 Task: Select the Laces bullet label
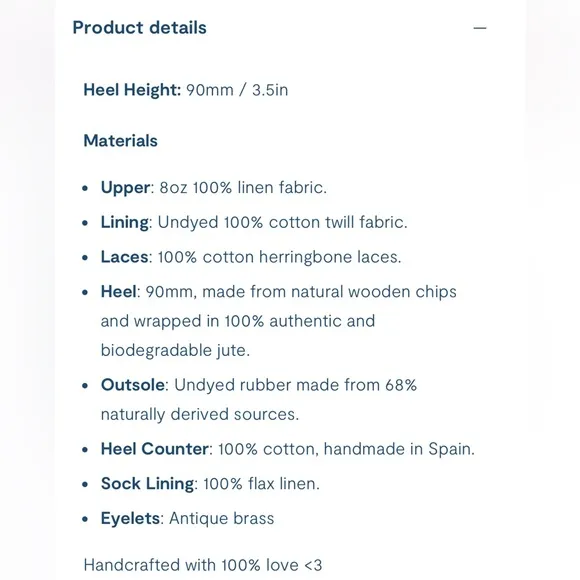point(124,257)
